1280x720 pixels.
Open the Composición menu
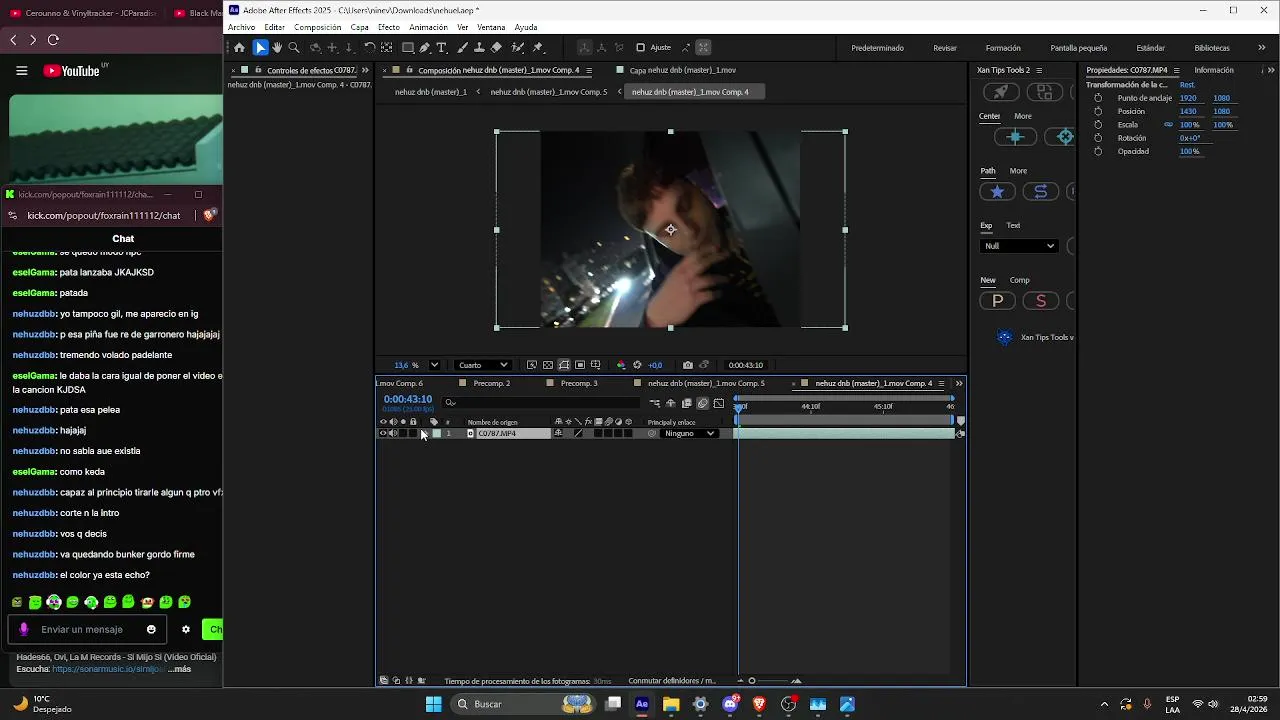317,27
